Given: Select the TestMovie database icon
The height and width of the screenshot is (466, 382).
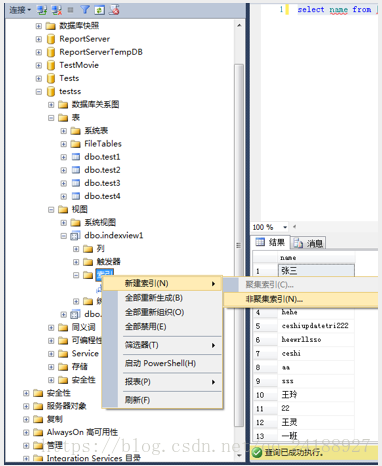Looking at the screenshot, I should [51, 65].
